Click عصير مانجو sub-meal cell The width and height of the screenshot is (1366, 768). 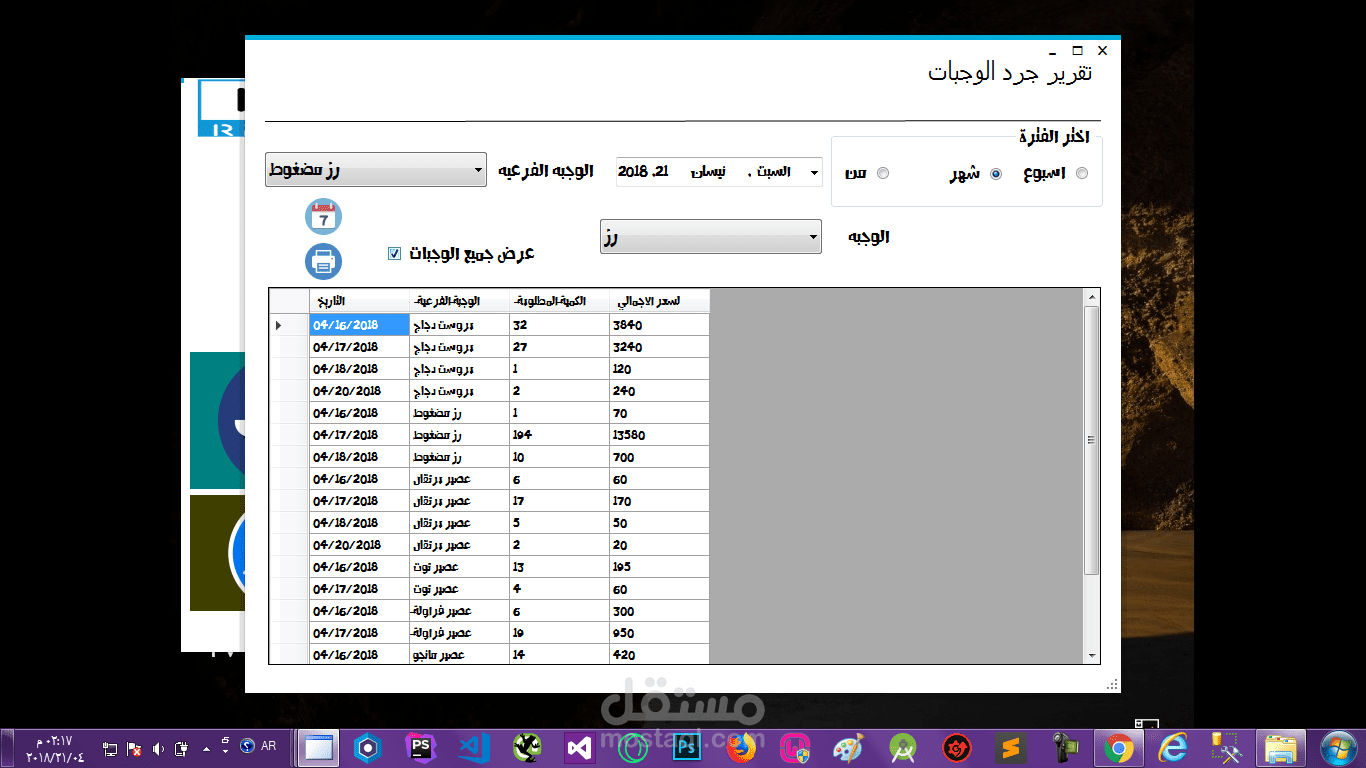[459, 654]
